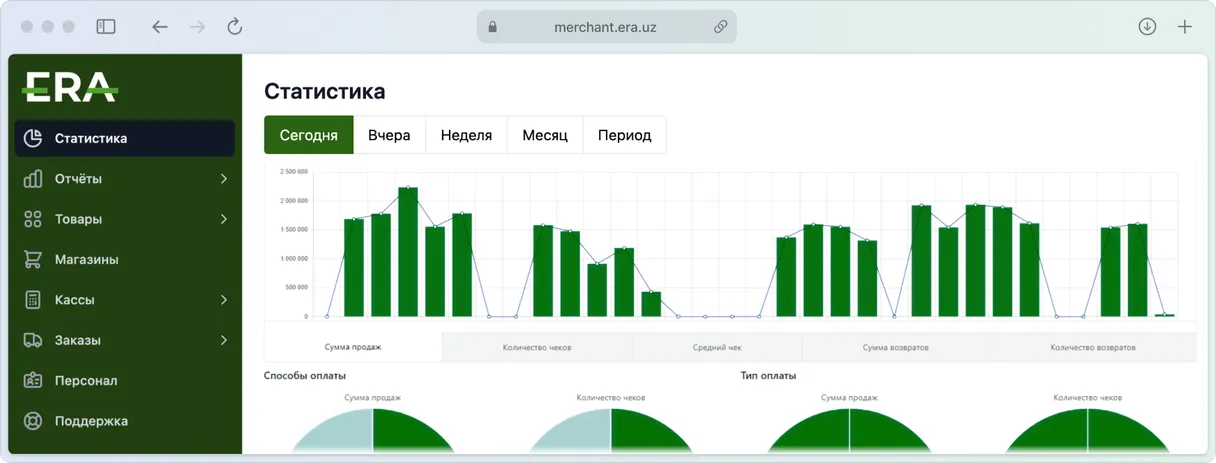This screenshot has height=463, width=1216.
Task: Select the Вчера period tab
Action: click(x=389, y=135)
